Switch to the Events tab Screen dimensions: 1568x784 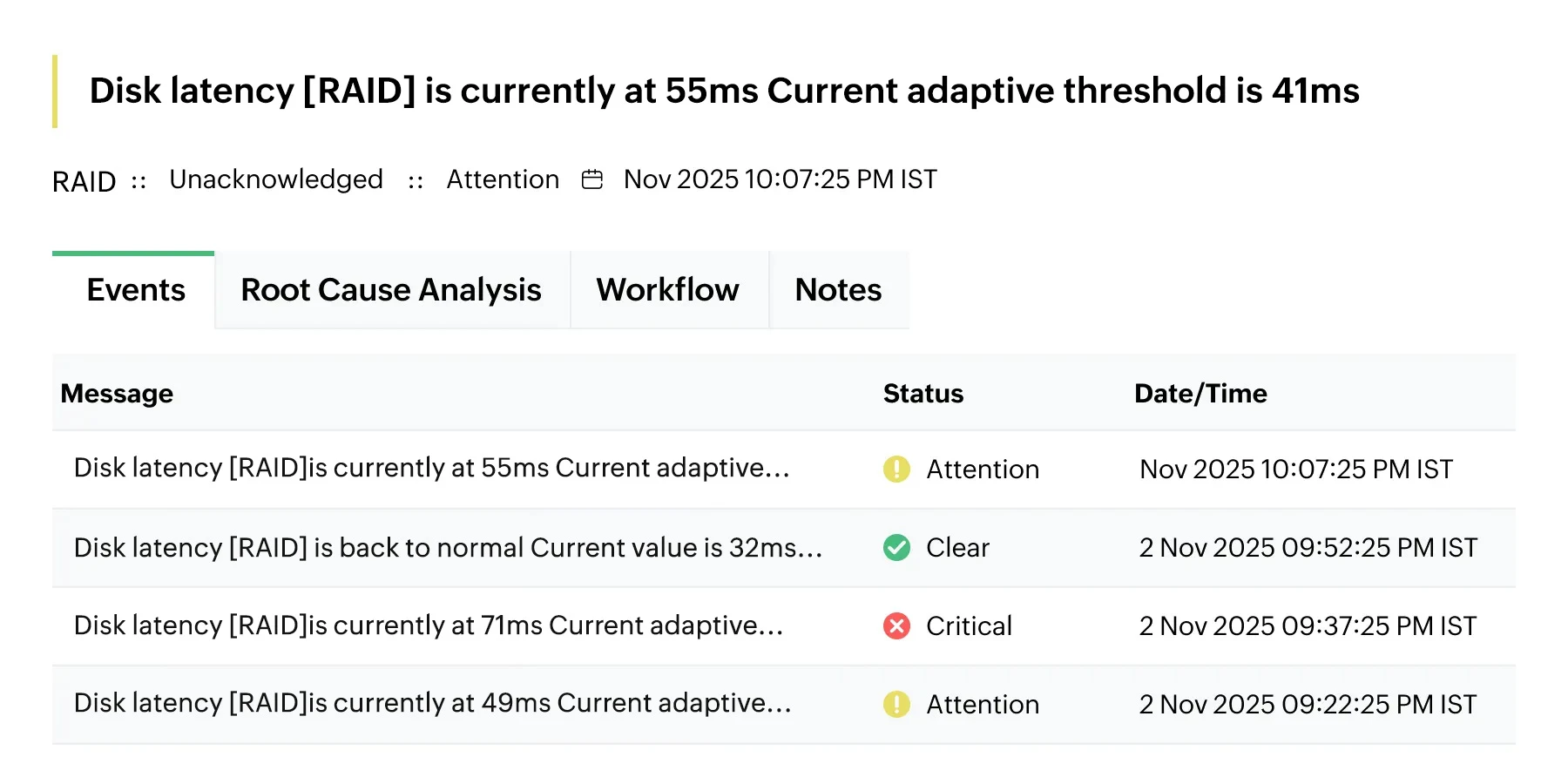point(135,289)
